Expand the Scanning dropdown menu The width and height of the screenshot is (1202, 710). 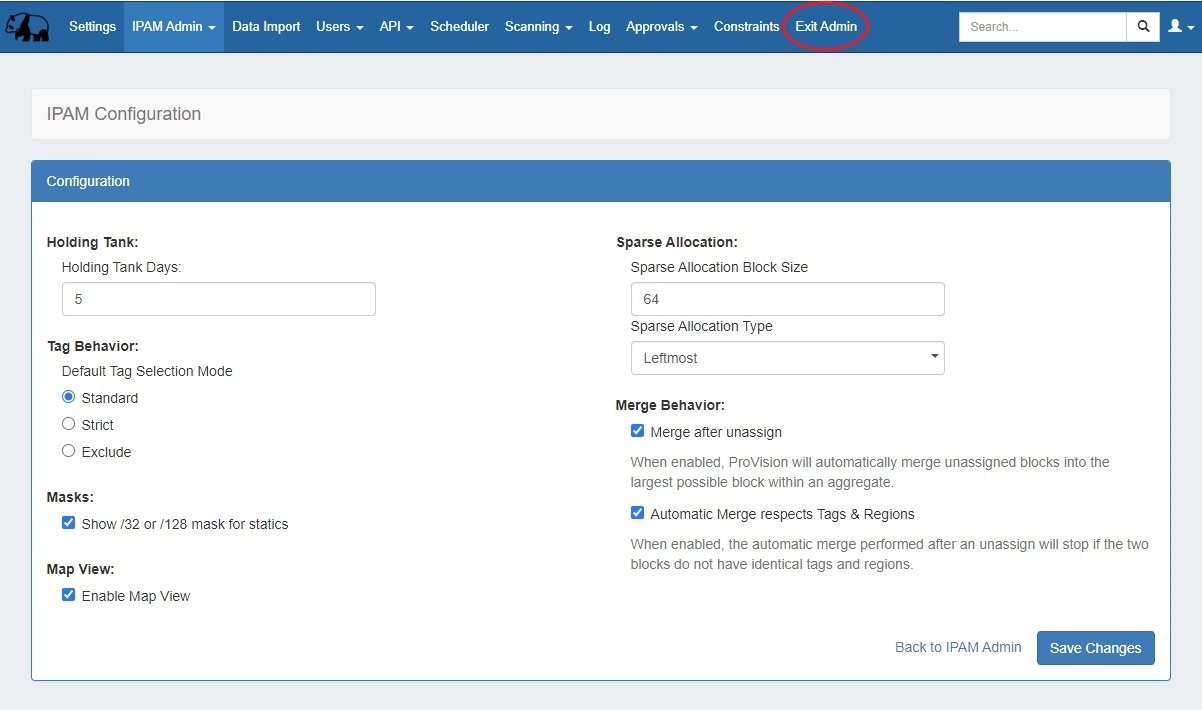point(538,27)
